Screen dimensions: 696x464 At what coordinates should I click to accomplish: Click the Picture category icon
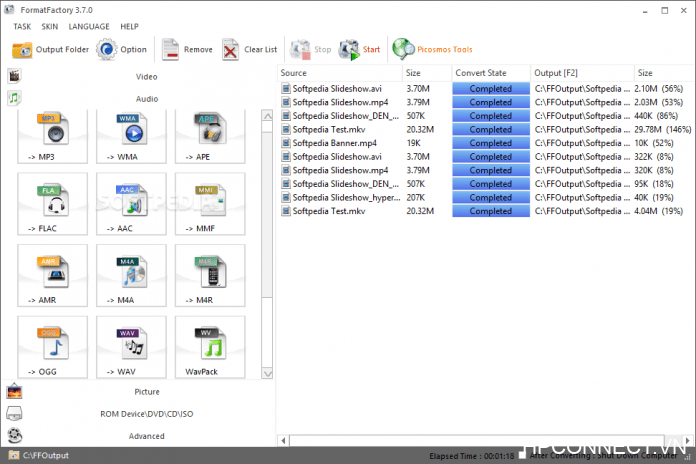14,392
